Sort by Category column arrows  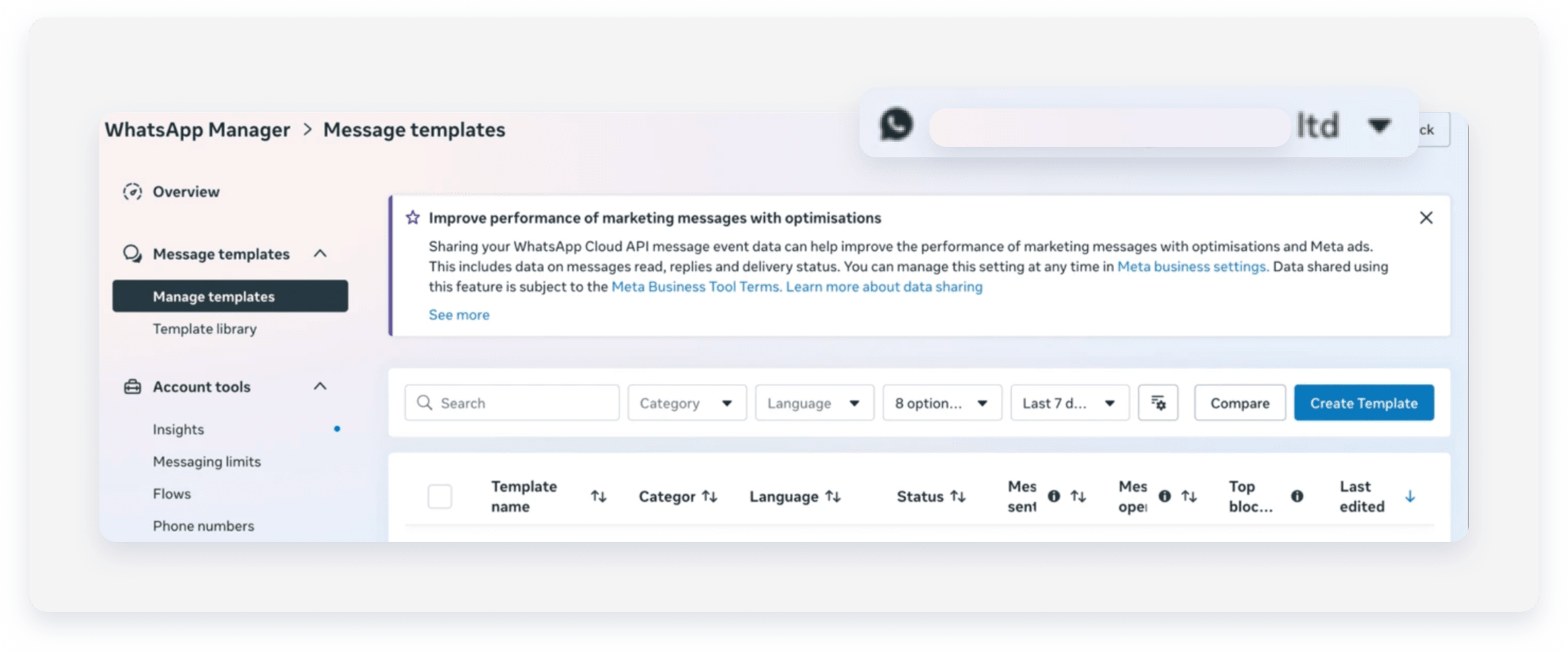click(710, 496)
